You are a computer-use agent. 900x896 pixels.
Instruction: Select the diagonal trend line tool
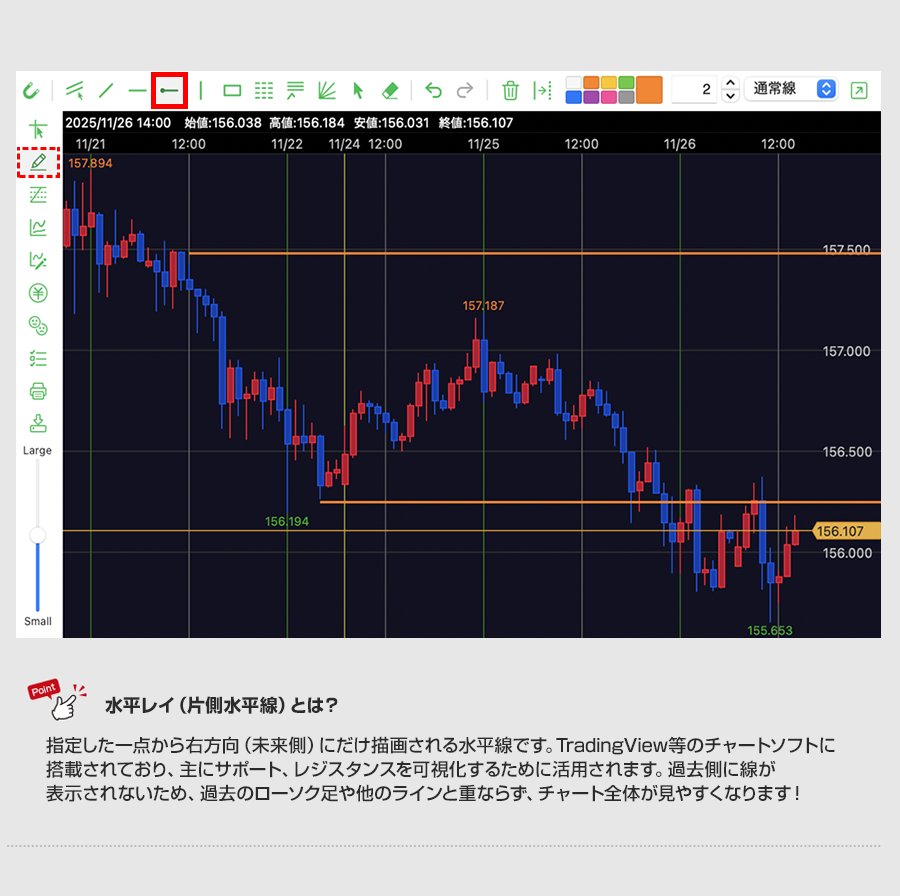point(106,90)
